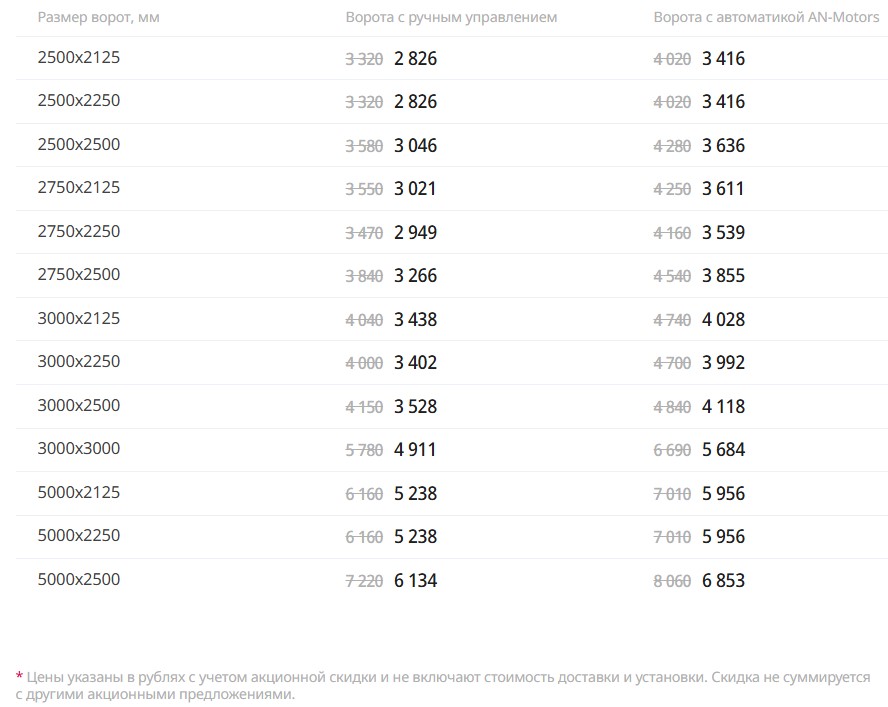This screenshot has width=888, height=707.
Task: Click discounted manual price 3 021
Action: click(x=415, y=189)
